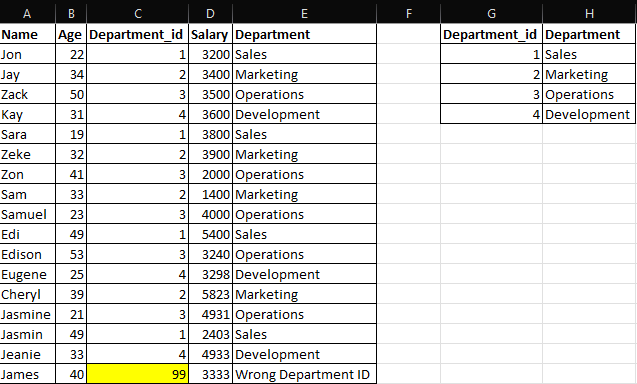
Task: Select the cell containing 'Jasmine'
Action: click(28, 314)
